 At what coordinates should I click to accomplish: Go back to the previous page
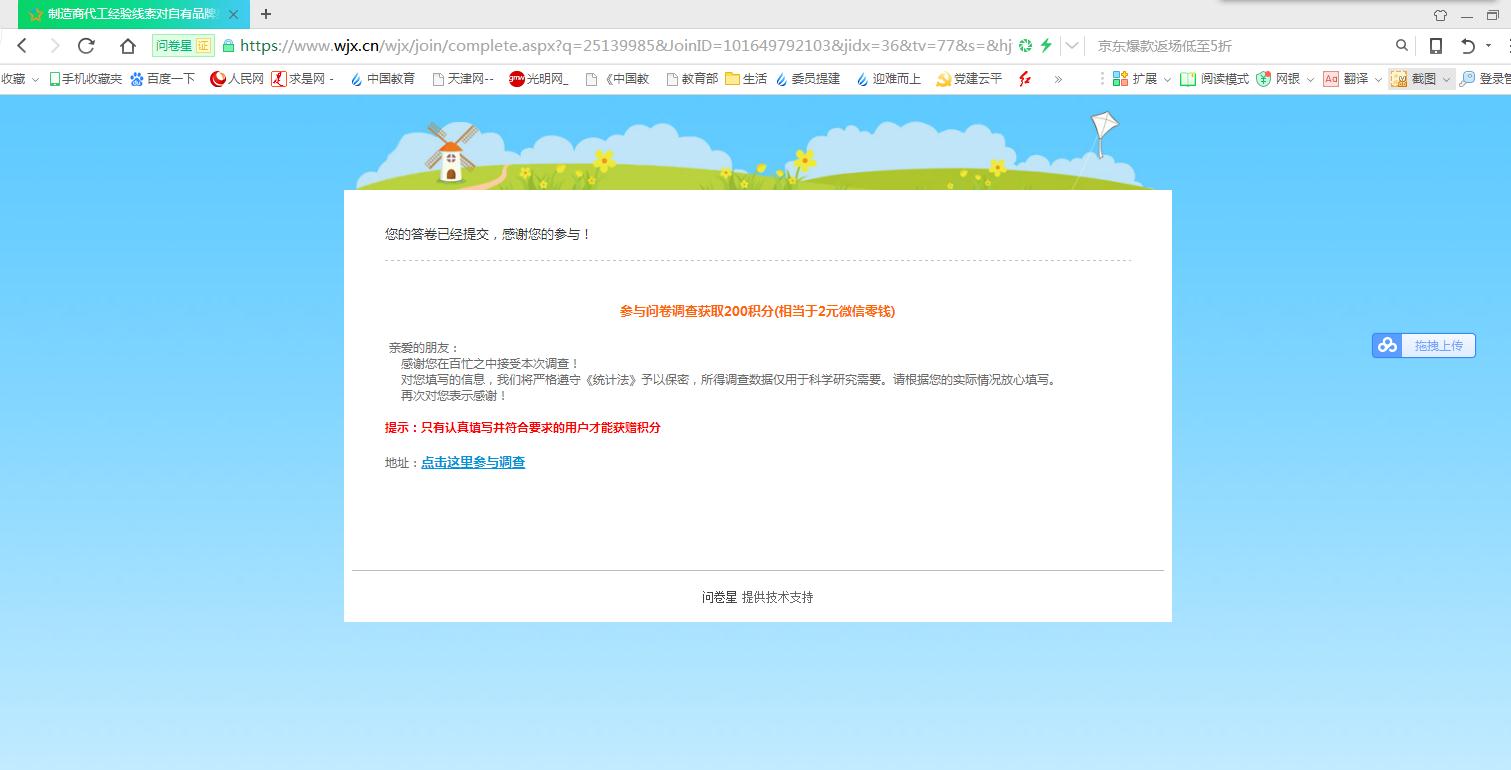[22, 46]
